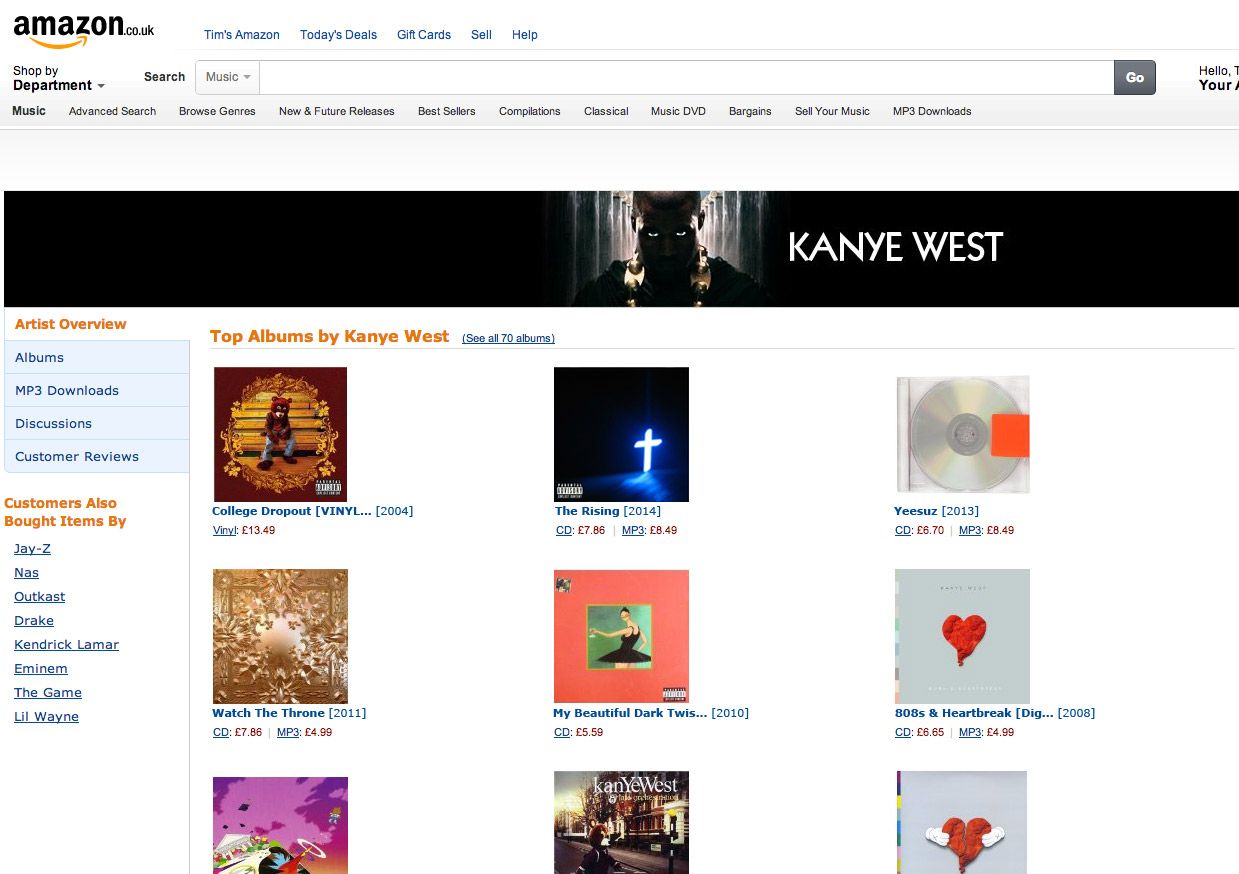Open Today's Deals in top navigation
The width and height of the screenshot is (1239, 874).
(338, 34)
